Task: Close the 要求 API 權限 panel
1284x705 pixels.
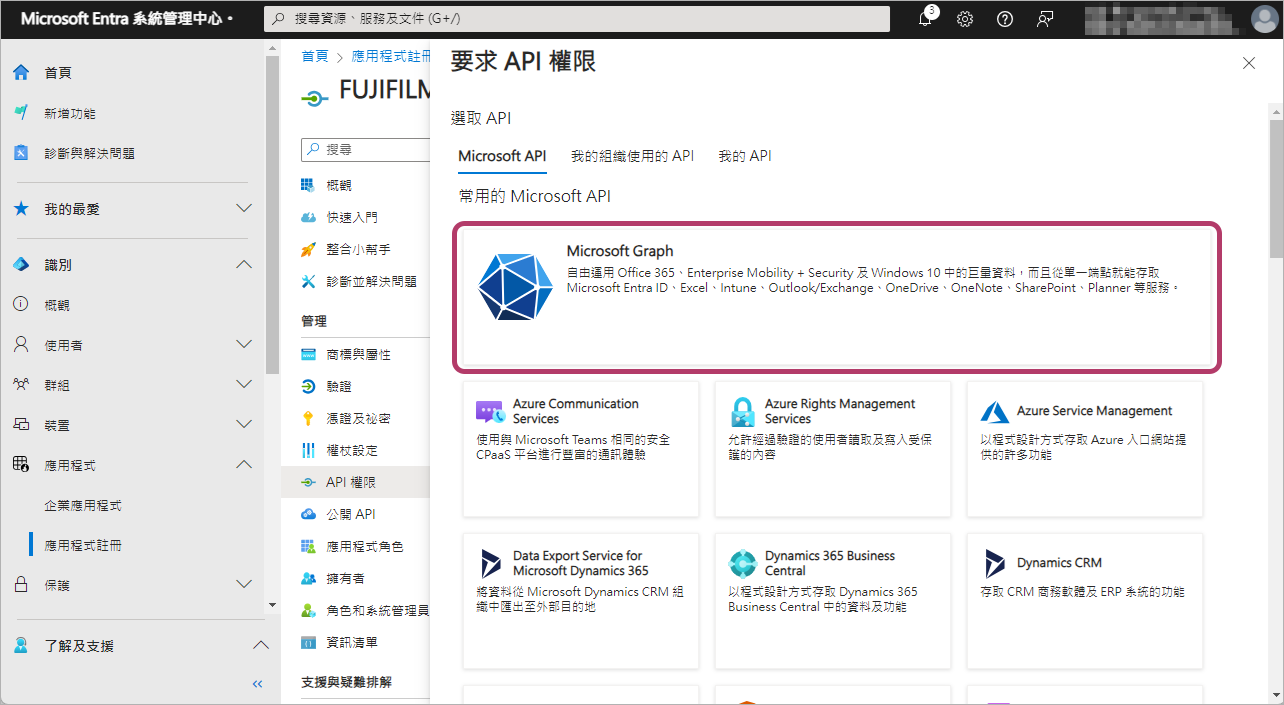Action: point(1248,63)
